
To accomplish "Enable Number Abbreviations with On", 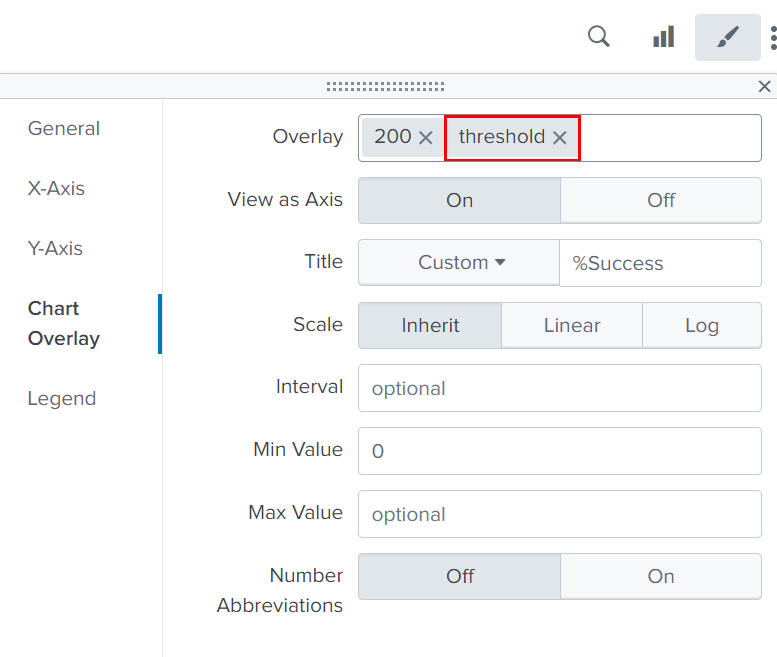I will tap(661, 576).
